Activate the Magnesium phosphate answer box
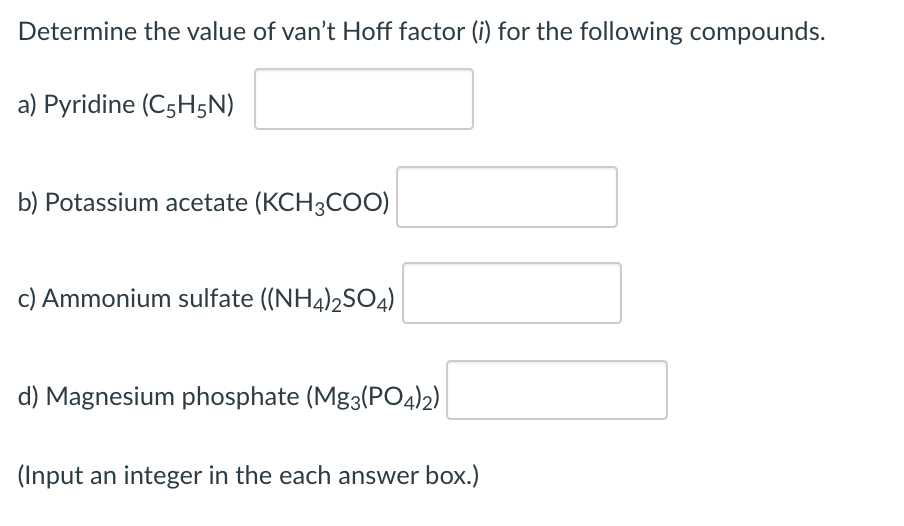Image resolution: width=904 pixels, height=526 pixels. [x=557, y=390]
